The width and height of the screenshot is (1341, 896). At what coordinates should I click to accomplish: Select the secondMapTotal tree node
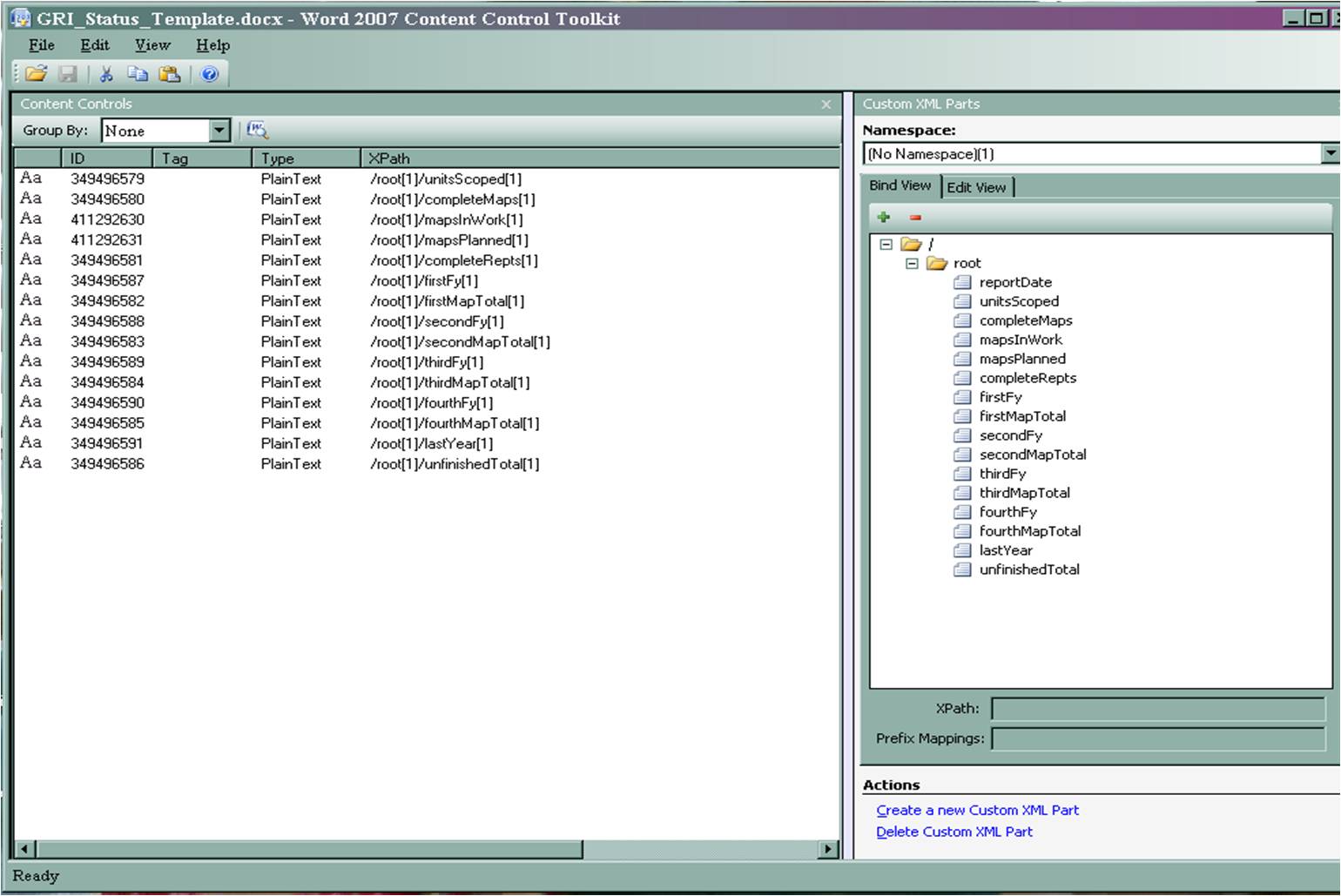click(1033, 455)
